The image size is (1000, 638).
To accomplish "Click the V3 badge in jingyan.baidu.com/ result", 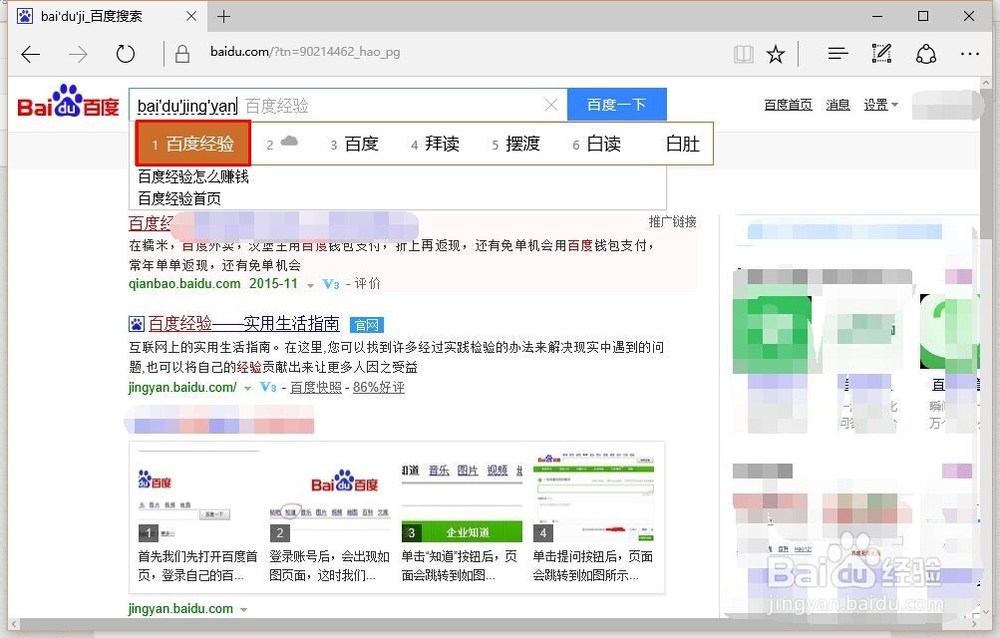I will pyautogui.click(x=268, y=387).
